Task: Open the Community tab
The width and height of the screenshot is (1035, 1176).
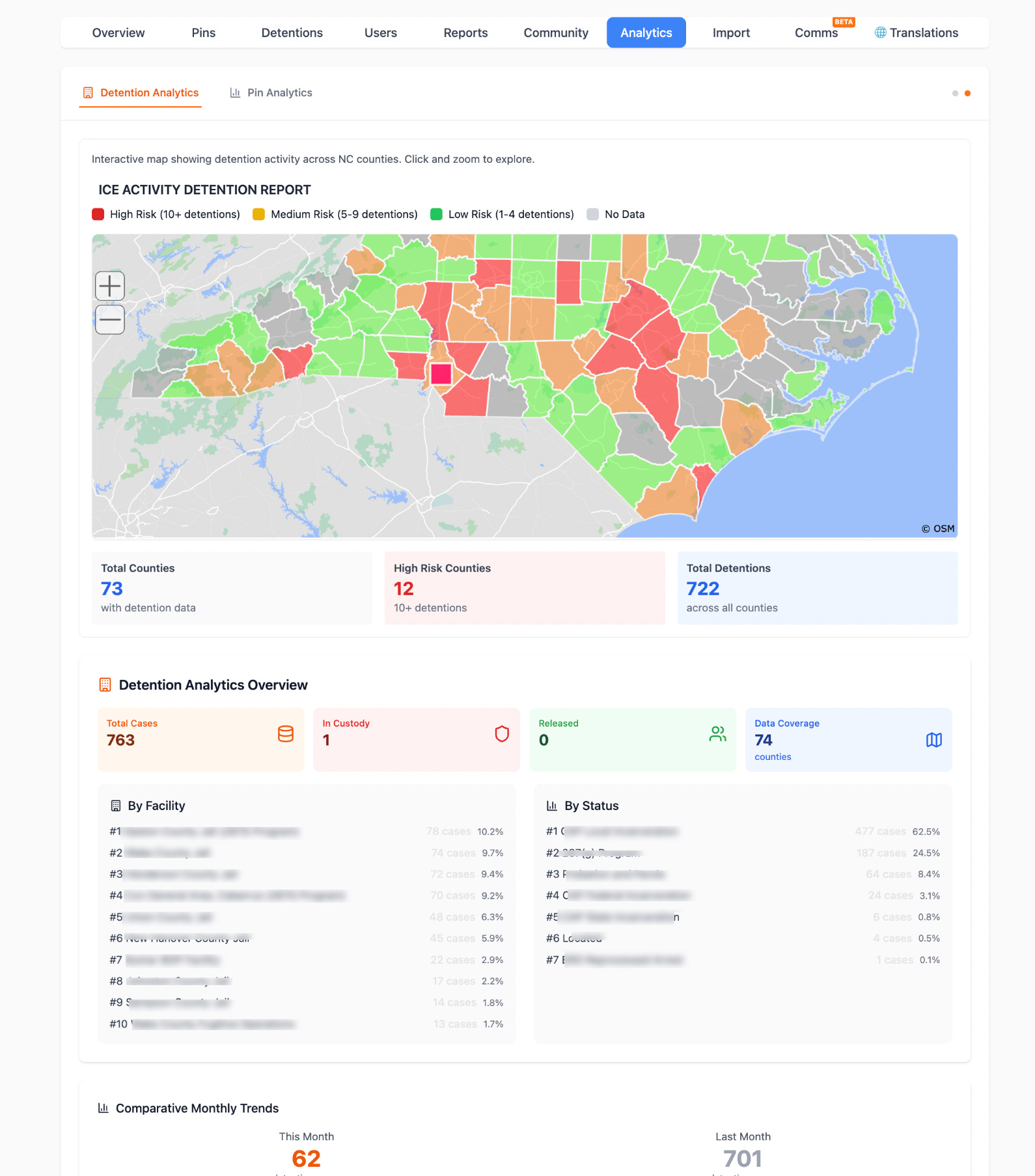Action: tap(556, 33)
